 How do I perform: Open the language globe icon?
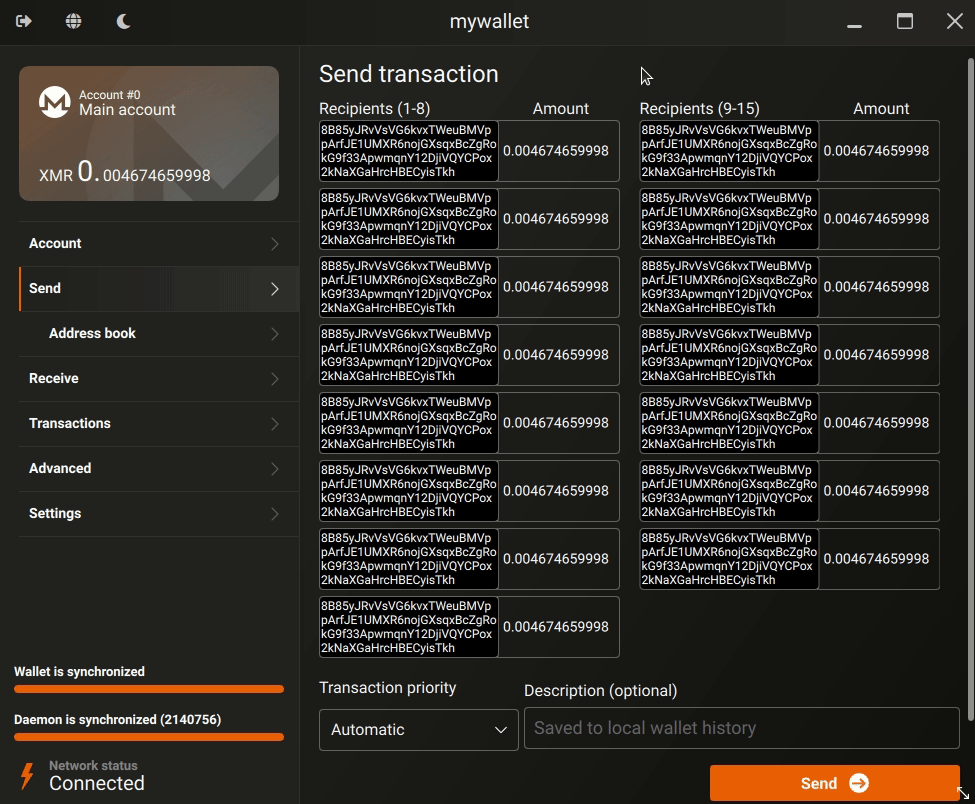pos(73,21)
